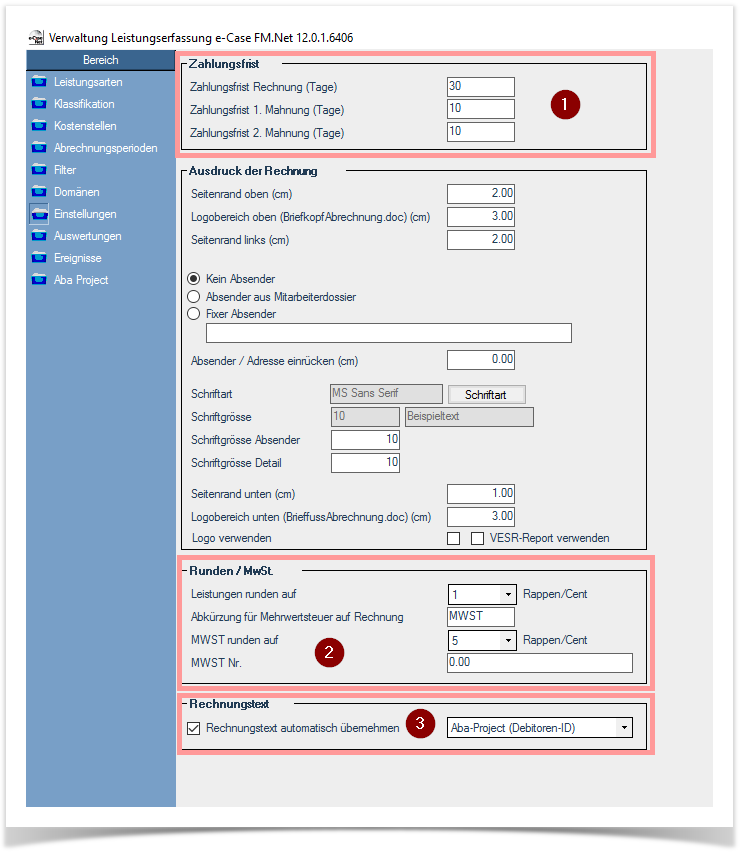Click the folder icon beside Leistungsarten

tap(39, 82)
